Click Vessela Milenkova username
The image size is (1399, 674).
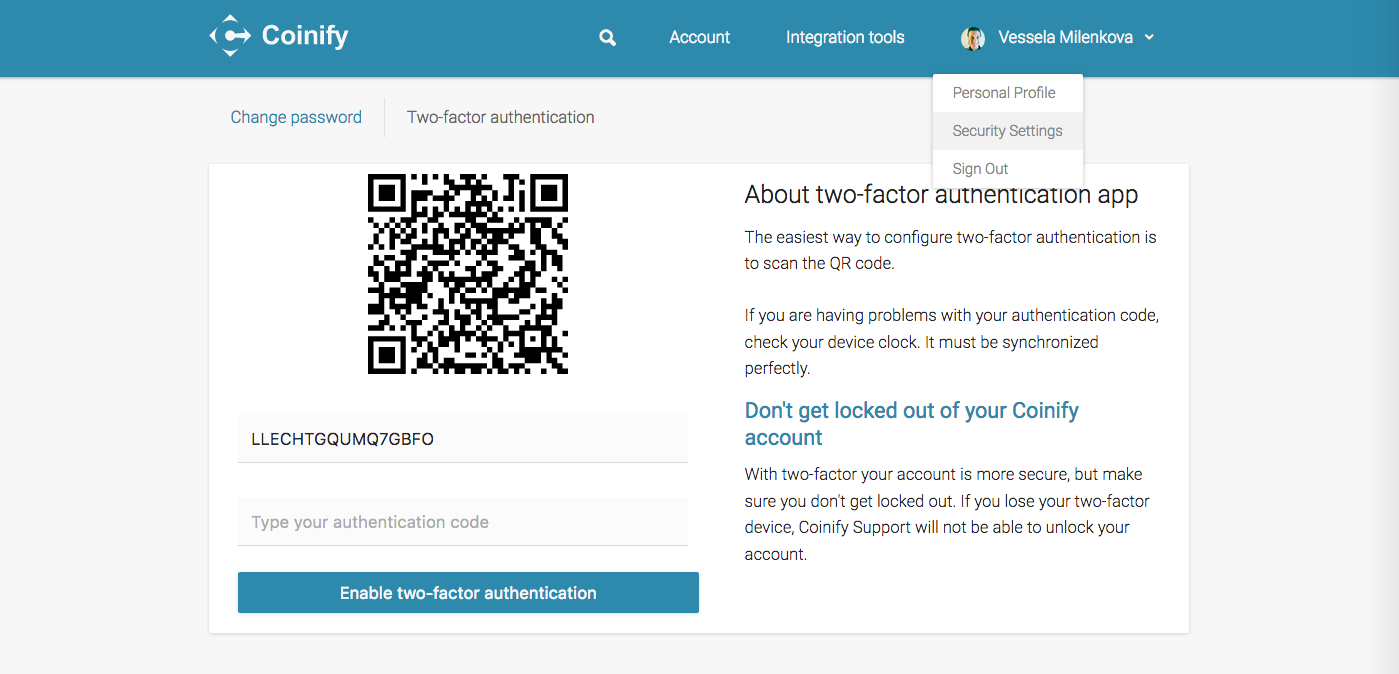1065,37
